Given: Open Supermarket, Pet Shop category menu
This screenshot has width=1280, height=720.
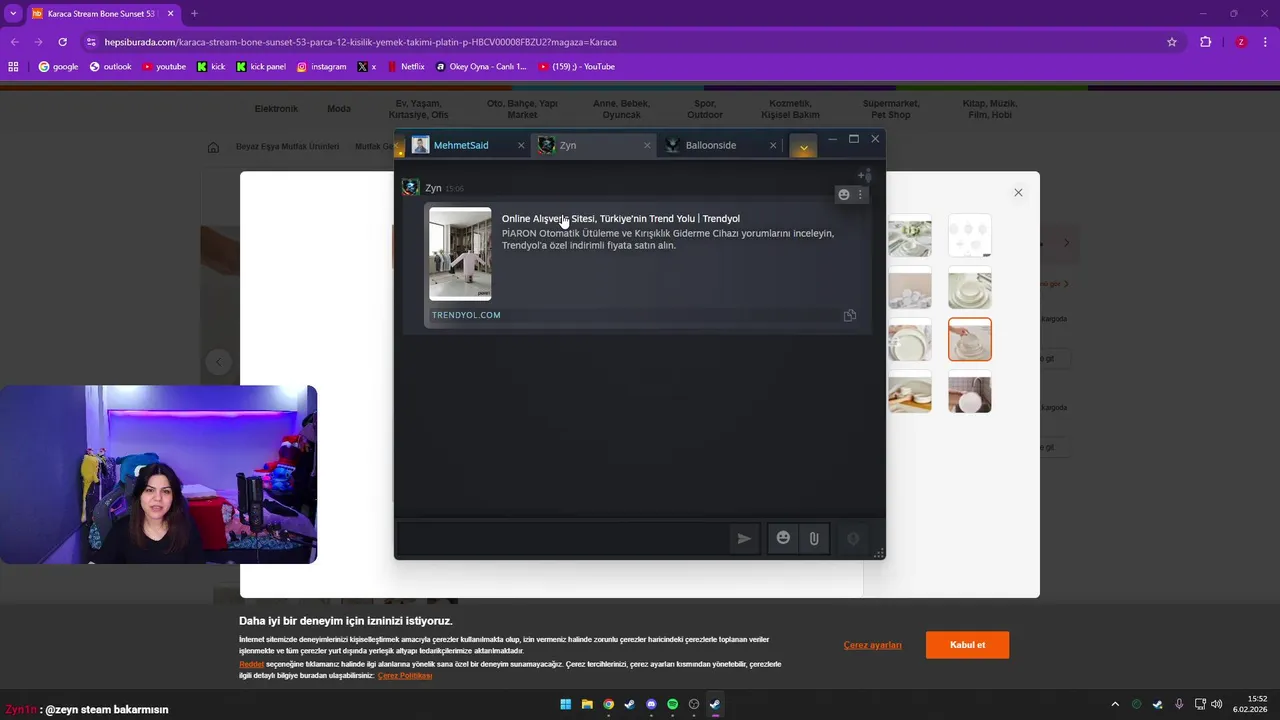Looking at the screenshot, I should pos(891,109).
